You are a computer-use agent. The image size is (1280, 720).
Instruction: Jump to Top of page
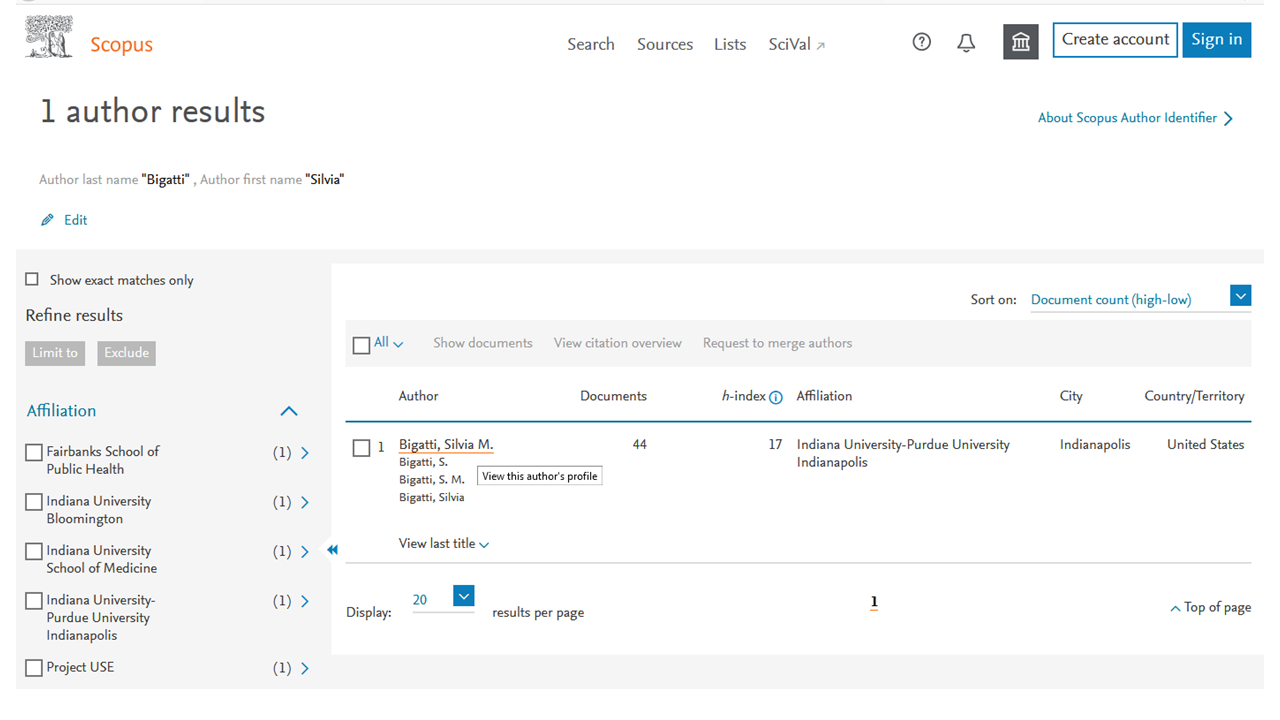click(x=1210, y=607)
